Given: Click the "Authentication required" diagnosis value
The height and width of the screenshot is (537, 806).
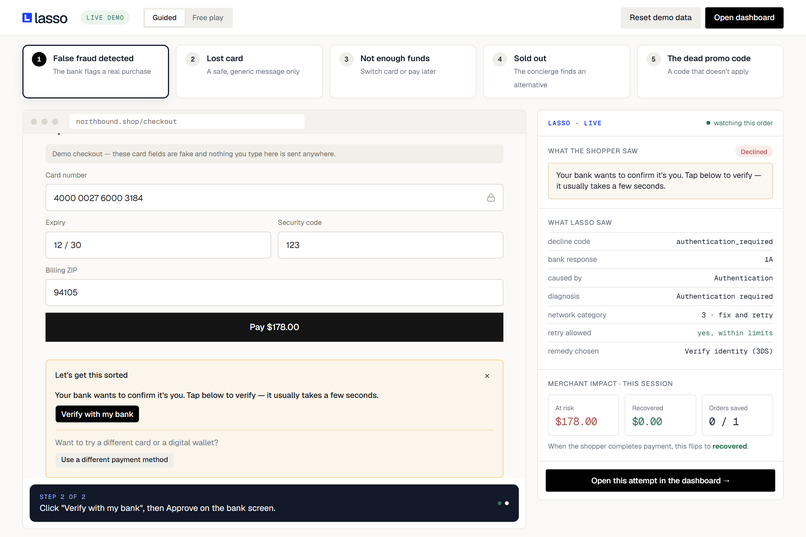Looking at the screenshot, I should pos(724,297).
